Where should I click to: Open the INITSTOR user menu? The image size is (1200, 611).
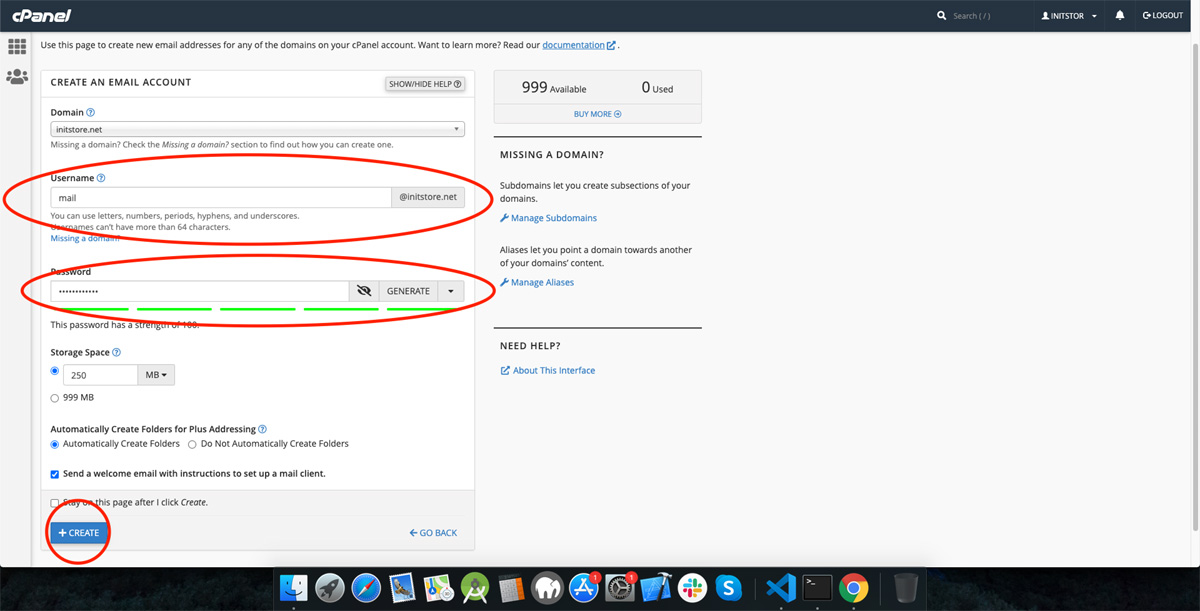[1069, 16]
